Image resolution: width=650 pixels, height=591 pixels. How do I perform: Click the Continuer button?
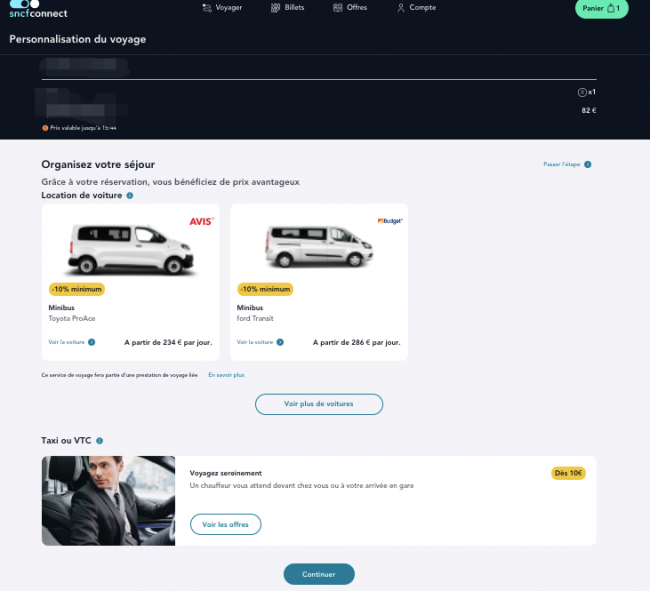point(319,574)
